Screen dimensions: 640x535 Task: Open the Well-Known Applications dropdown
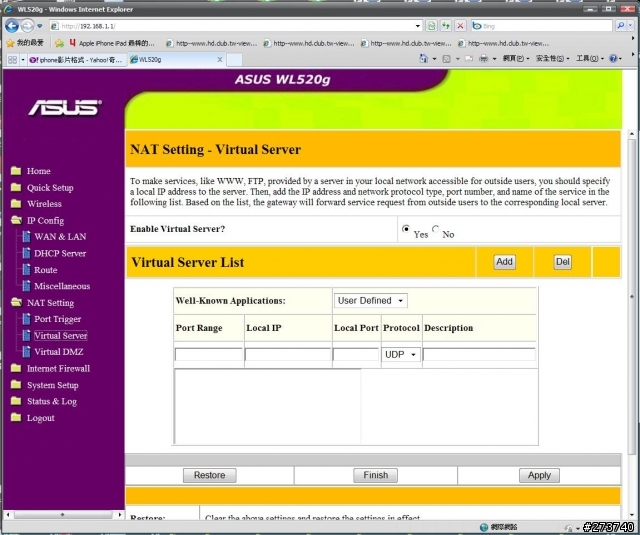pyautogui.click(x=371, y=301)
